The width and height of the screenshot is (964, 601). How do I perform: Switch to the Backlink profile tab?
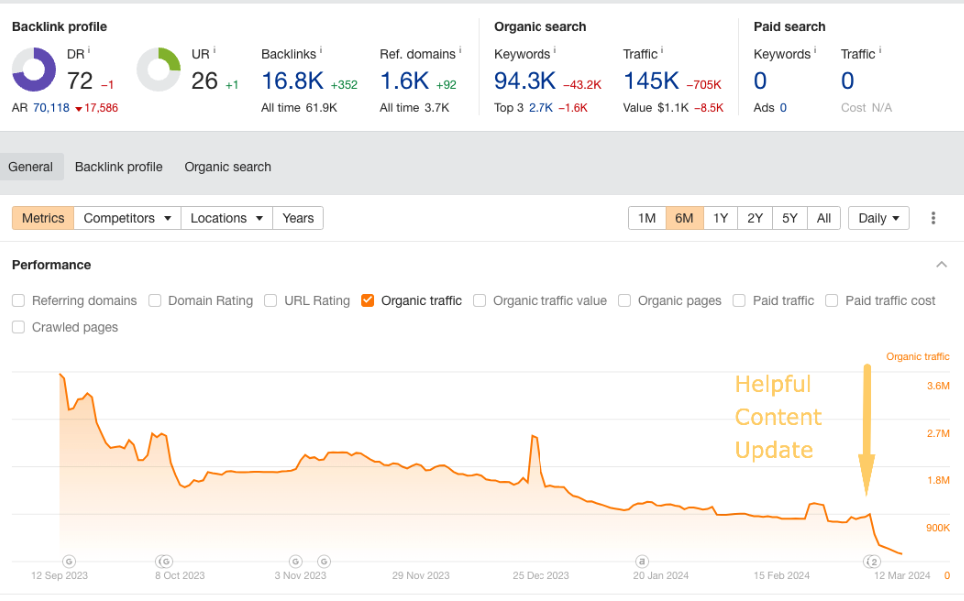[x=118, y=167]
